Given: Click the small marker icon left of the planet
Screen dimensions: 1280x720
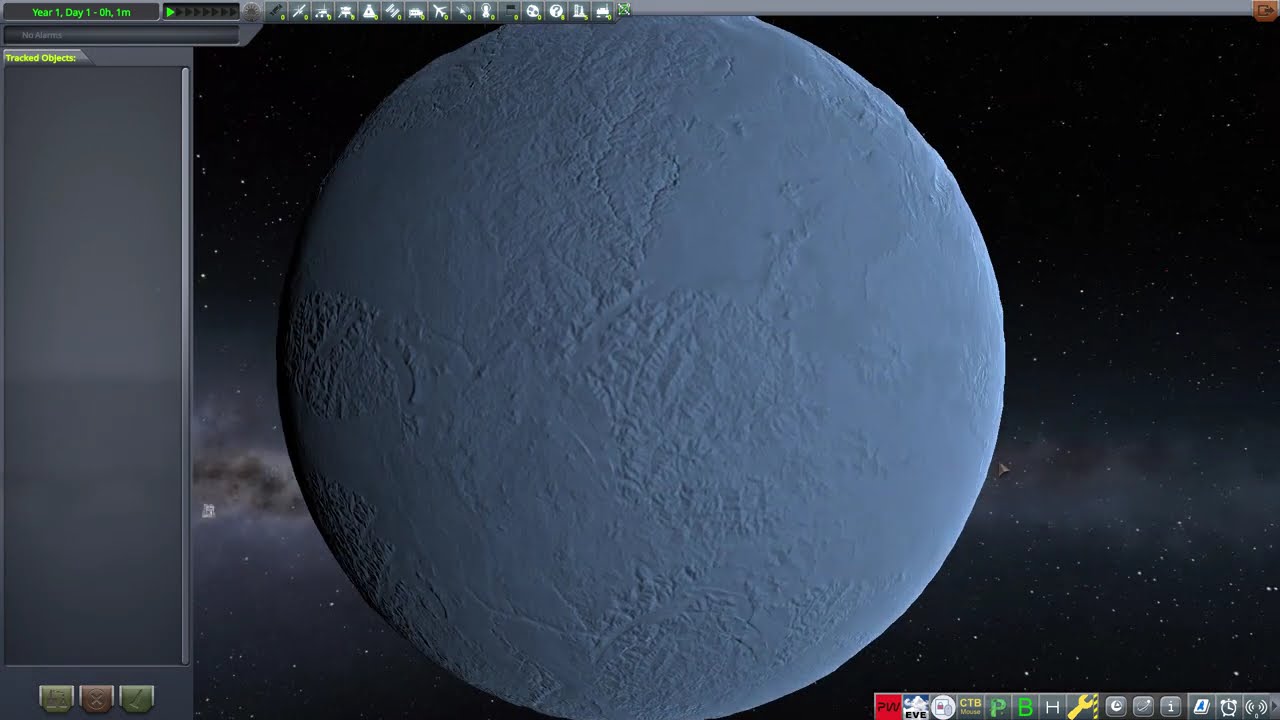Looking at the screenshot, I should [x=208, y=511].
